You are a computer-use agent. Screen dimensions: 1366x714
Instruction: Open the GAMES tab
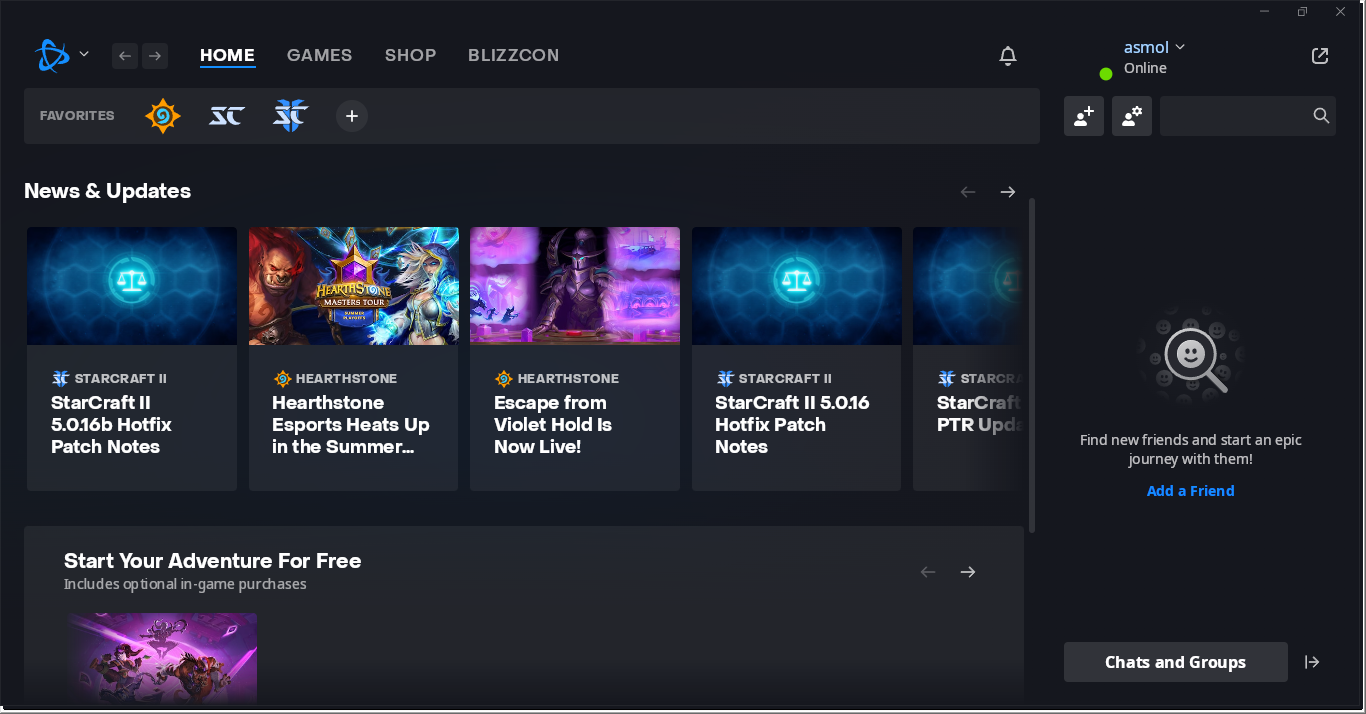(x=319, y=55)
